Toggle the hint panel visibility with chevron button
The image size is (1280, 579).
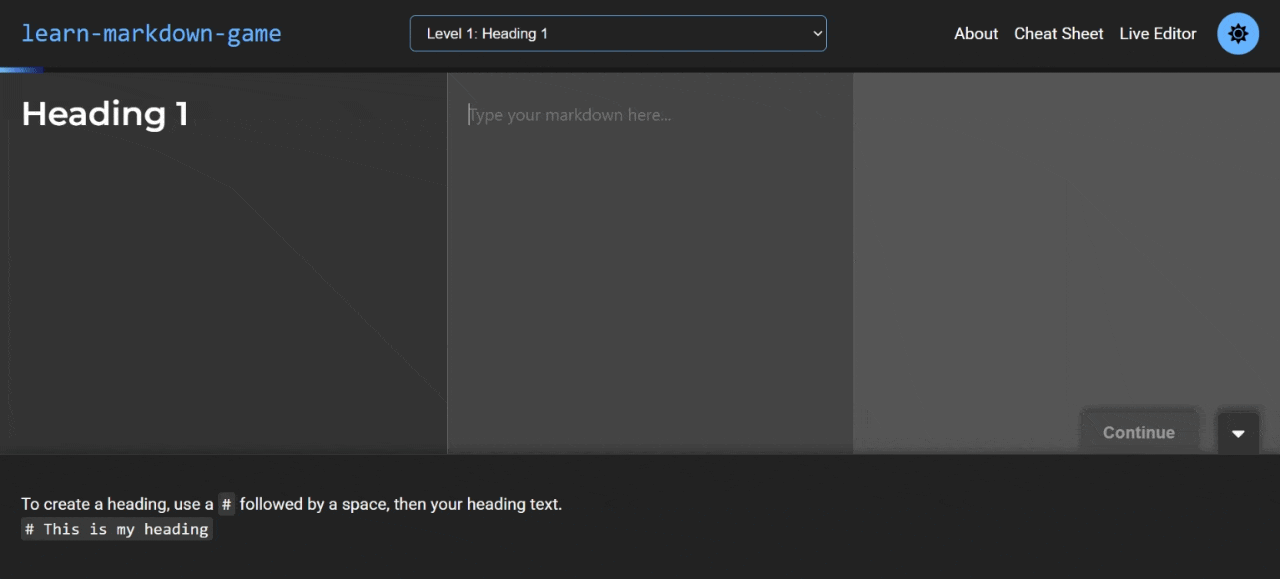click(1238, 432)
